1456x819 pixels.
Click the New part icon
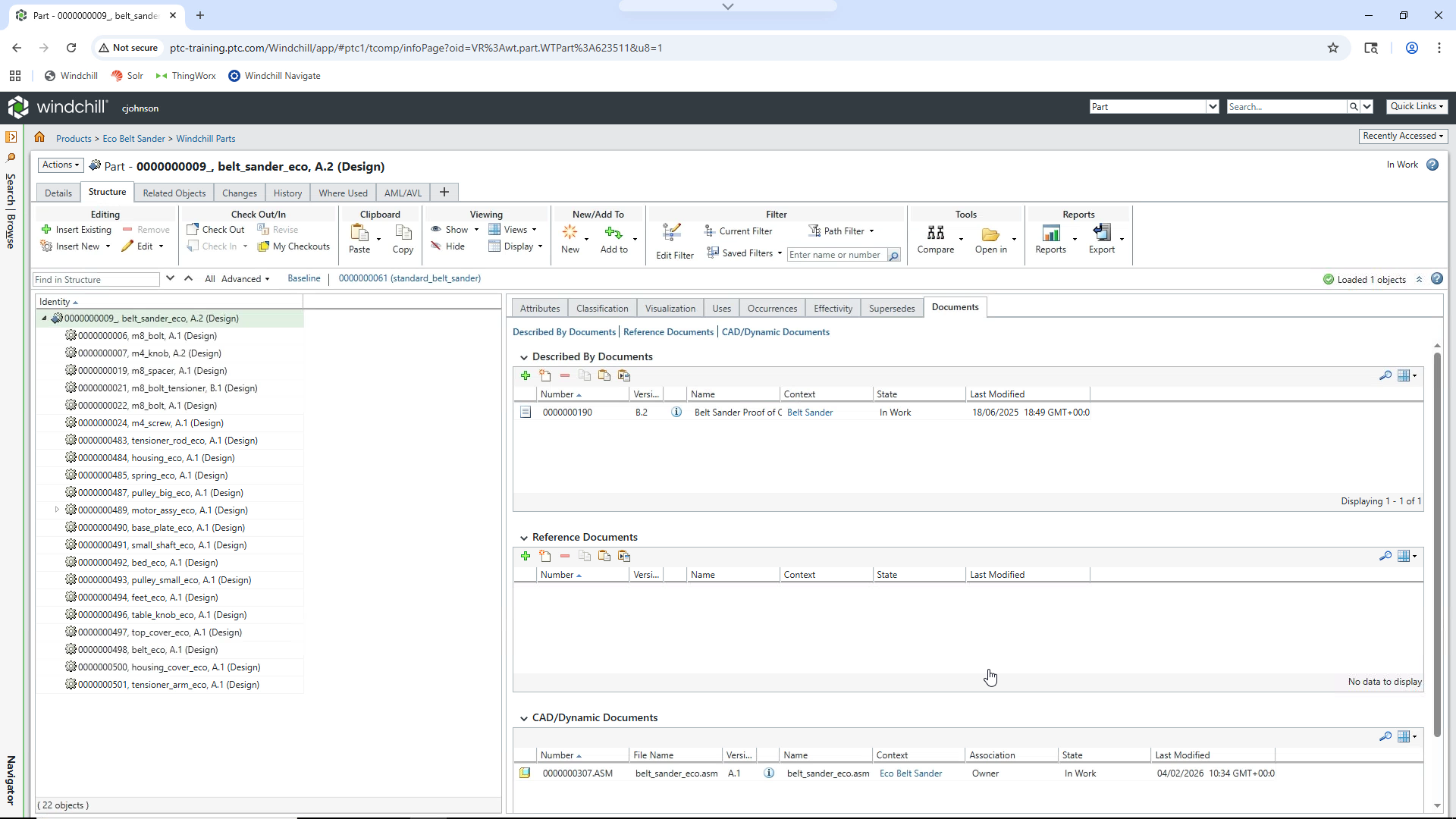pos(570,233)
